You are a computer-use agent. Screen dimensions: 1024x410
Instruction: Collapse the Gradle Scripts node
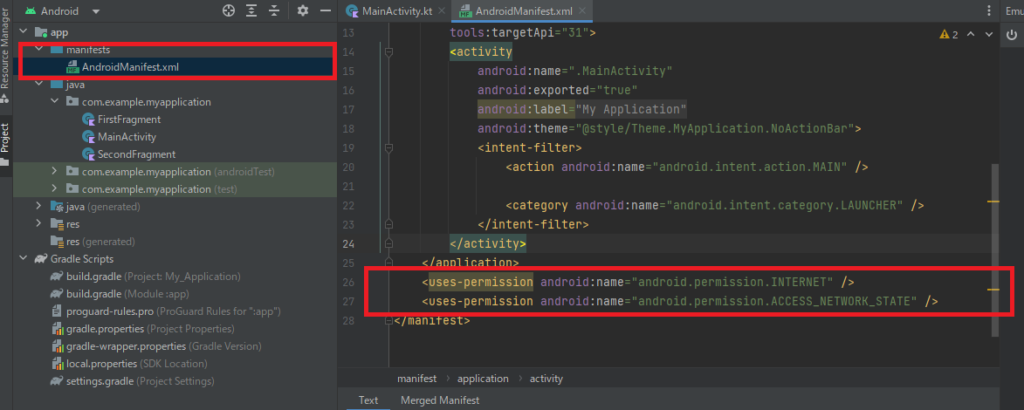tap(22, 259)
